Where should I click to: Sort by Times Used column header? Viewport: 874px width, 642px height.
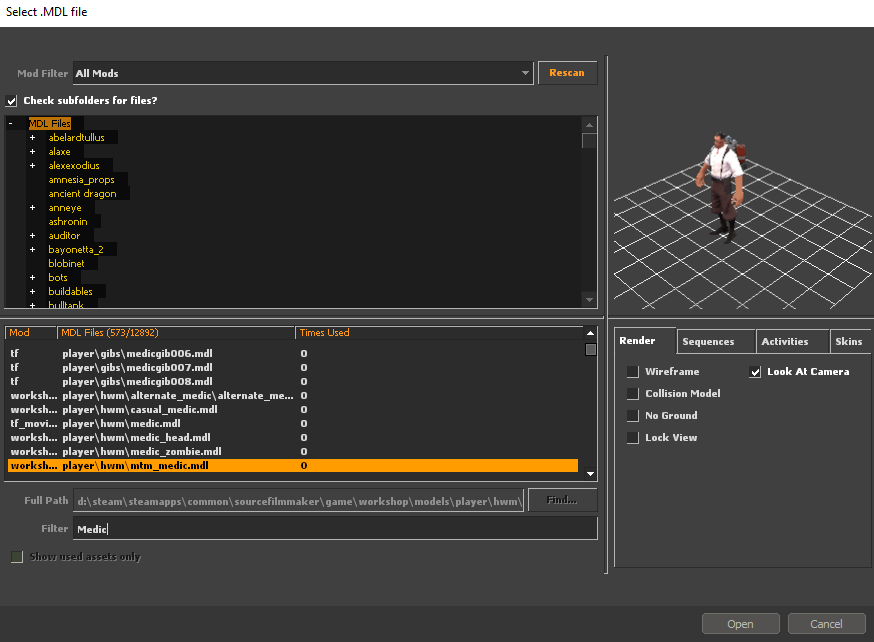pyautogui.click(x=439, y=333)
